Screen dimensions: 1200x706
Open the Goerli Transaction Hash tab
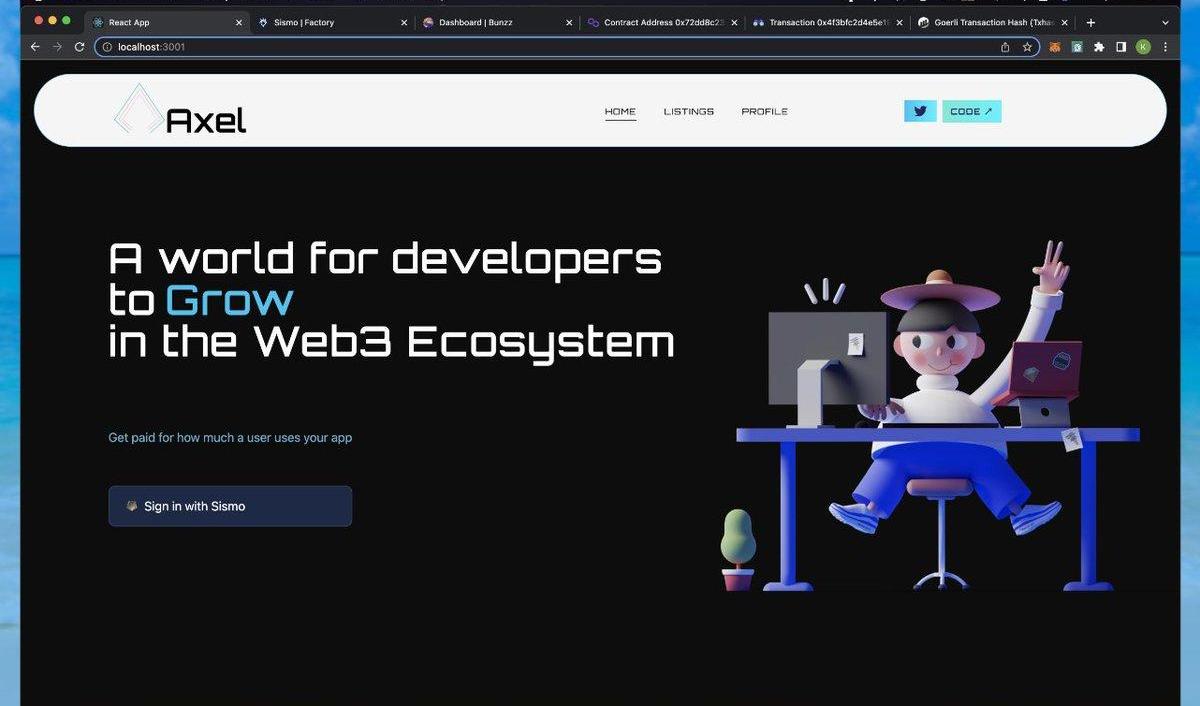click(x=988, y=22)
